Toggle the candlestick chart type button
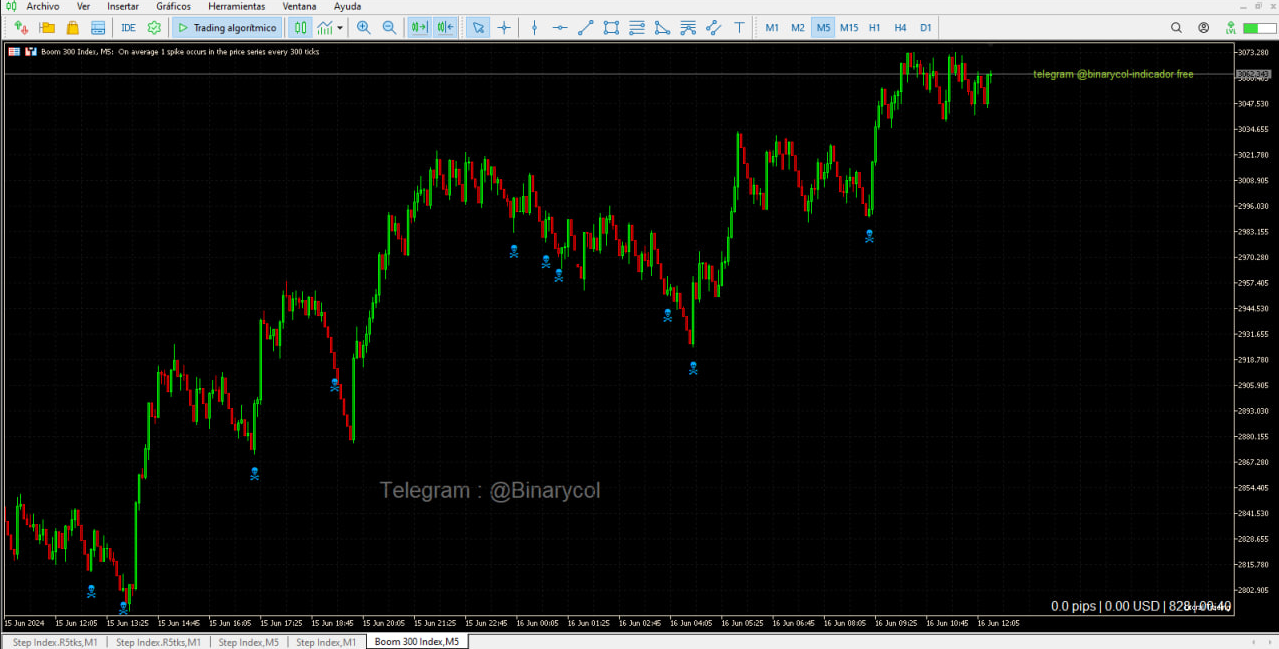This screenshot has height=649, width=1279. pos(300,28)
